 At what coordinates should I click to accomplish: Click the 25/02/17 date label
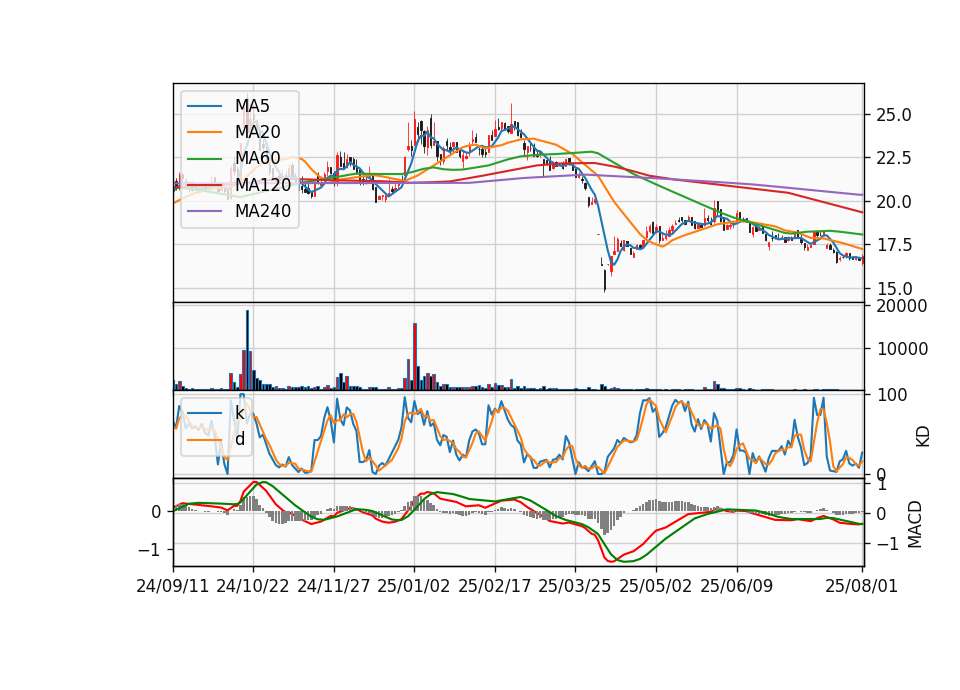point(495,586)
